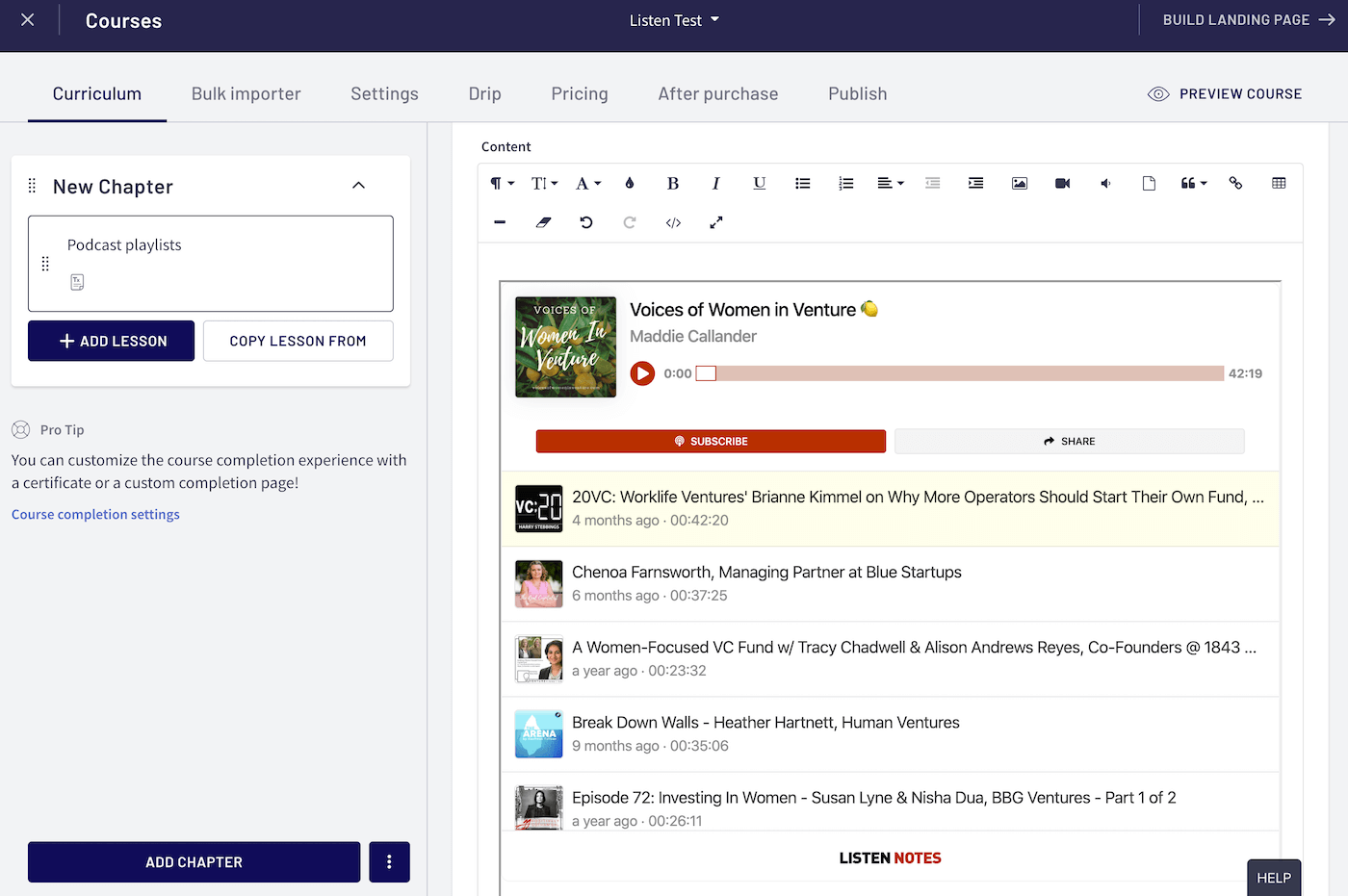The image size is (1348, 896).
Task: Insert an image
Action: click(1020, 184)
